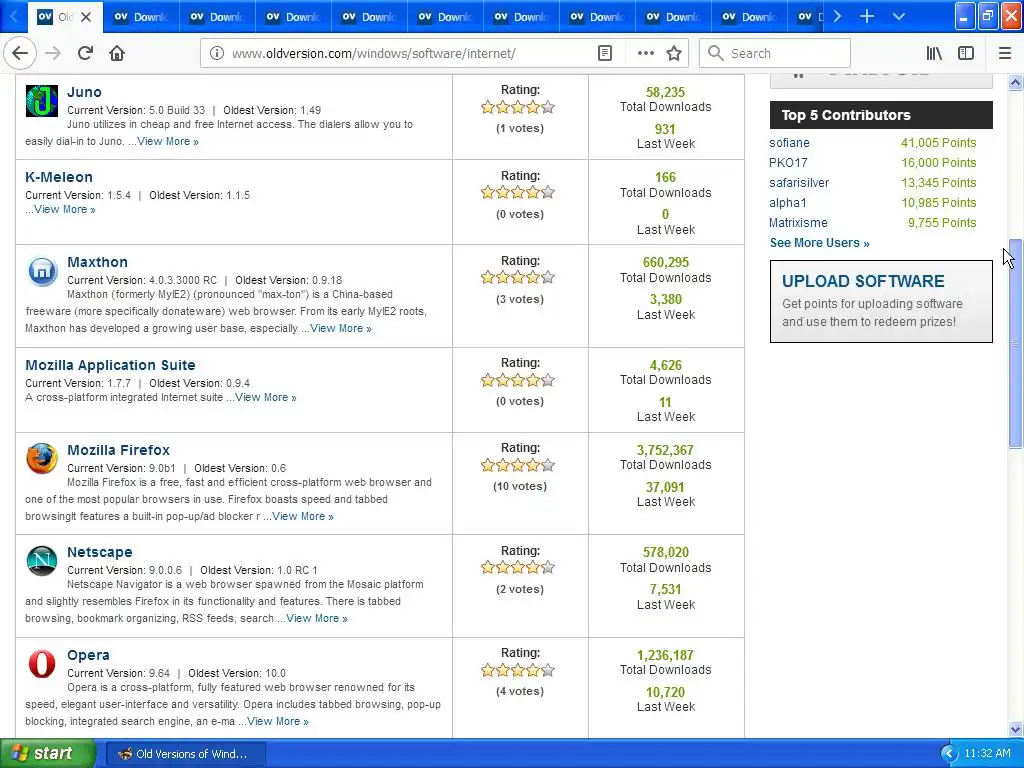The image size is (1024, 768).
Task: View more about Maxthon description
Action: 341,328
